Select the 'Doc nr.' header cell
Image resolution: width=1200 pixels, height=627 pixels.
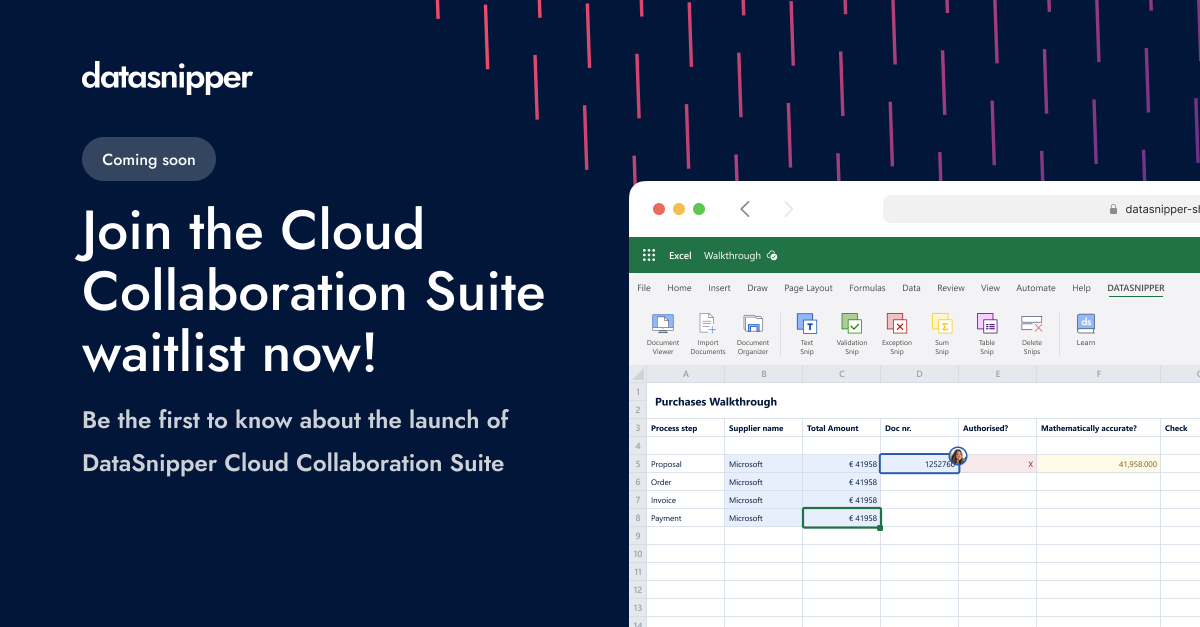[920, 428]
